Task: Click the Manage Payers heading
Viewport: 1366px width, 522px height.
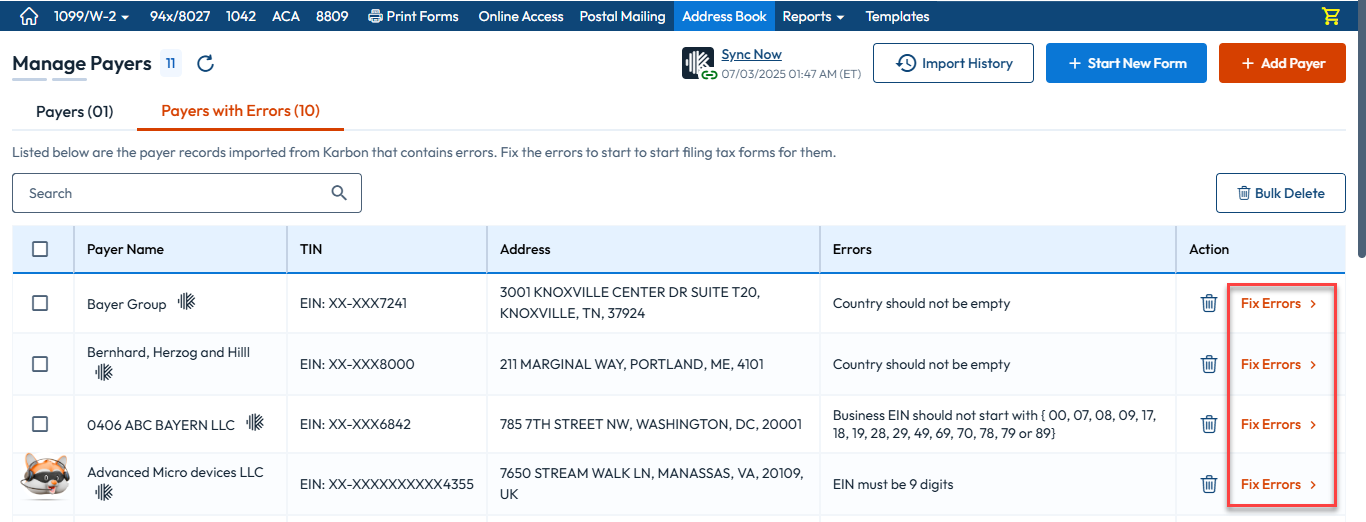Action: 82,64
